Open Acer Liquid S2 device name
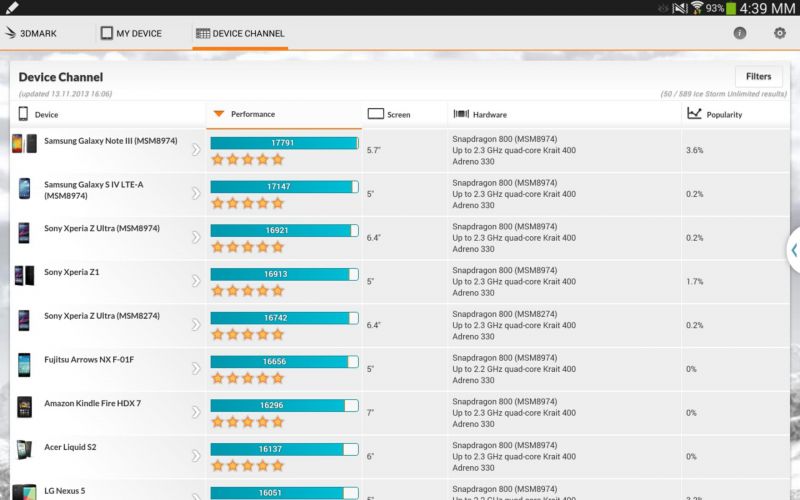This screenshot has height=500, width=800. click(x=70, y=447)
